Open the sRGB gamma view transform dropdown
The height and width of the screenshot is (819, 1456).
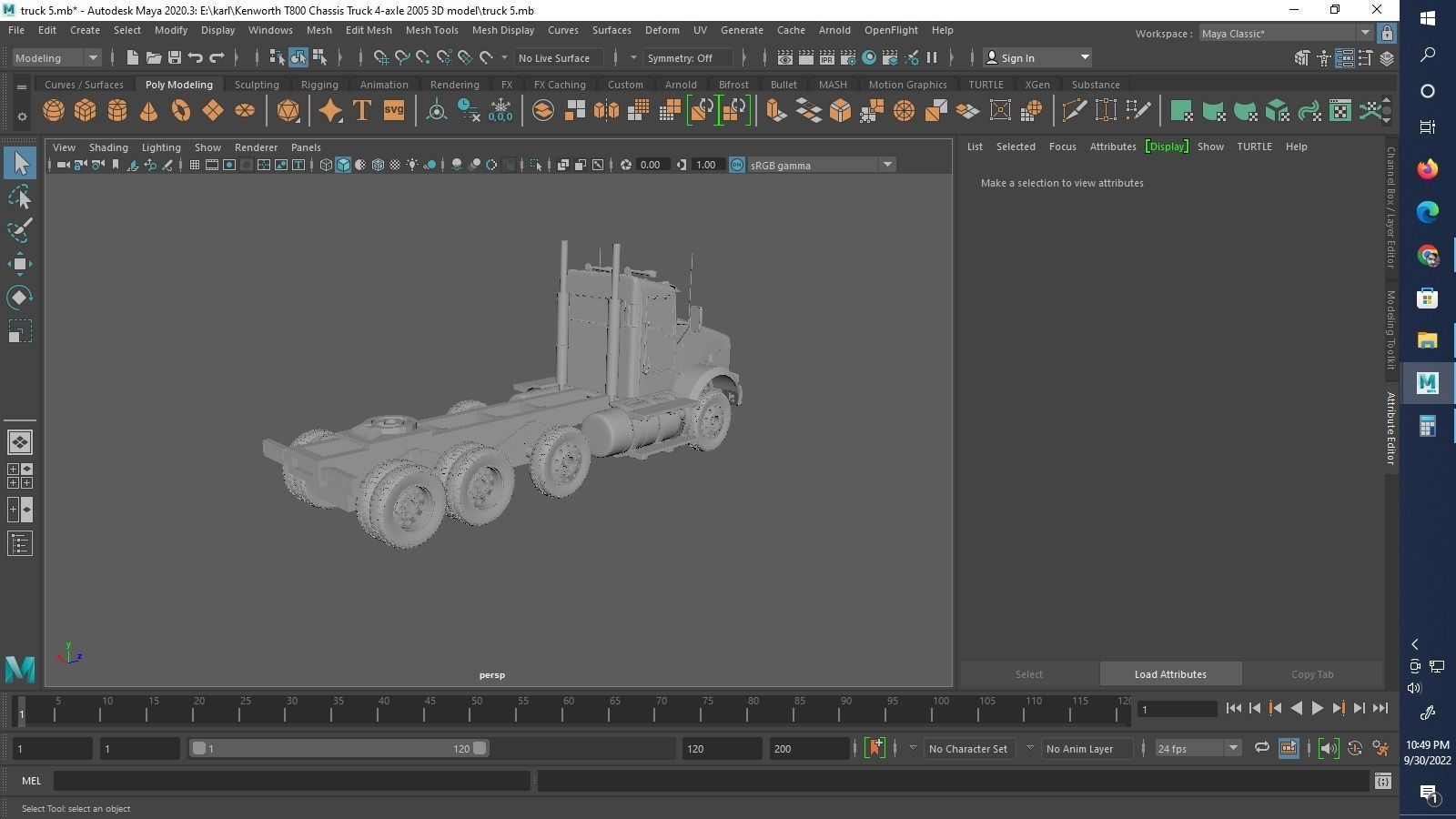click(x=821, y=165)
